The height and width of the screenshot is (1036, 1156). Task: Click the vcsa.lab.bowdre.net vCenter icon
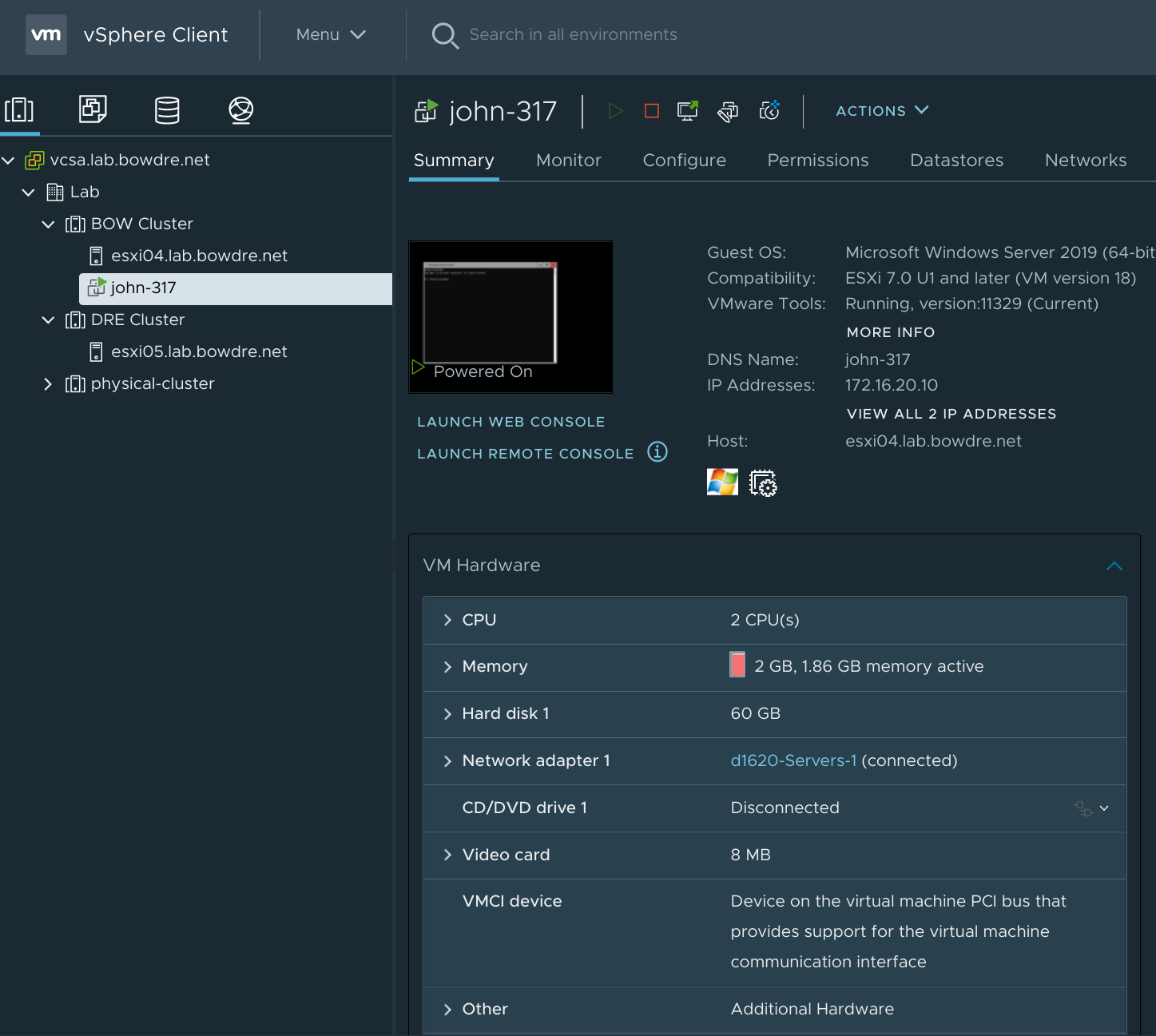tap(34, 160)
